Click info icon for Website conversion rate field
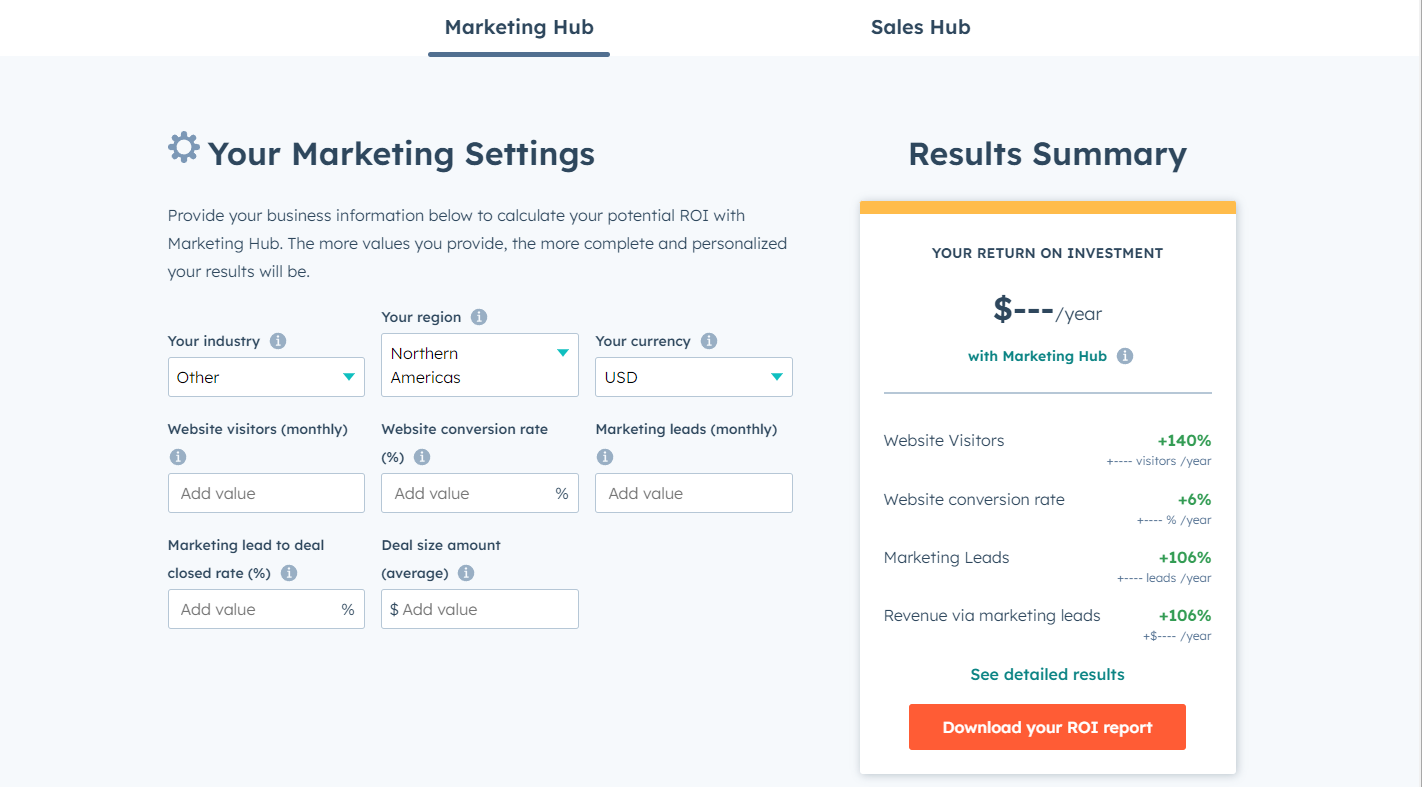The width and height of the screenshot is (1422, 787). click(422, 457)
